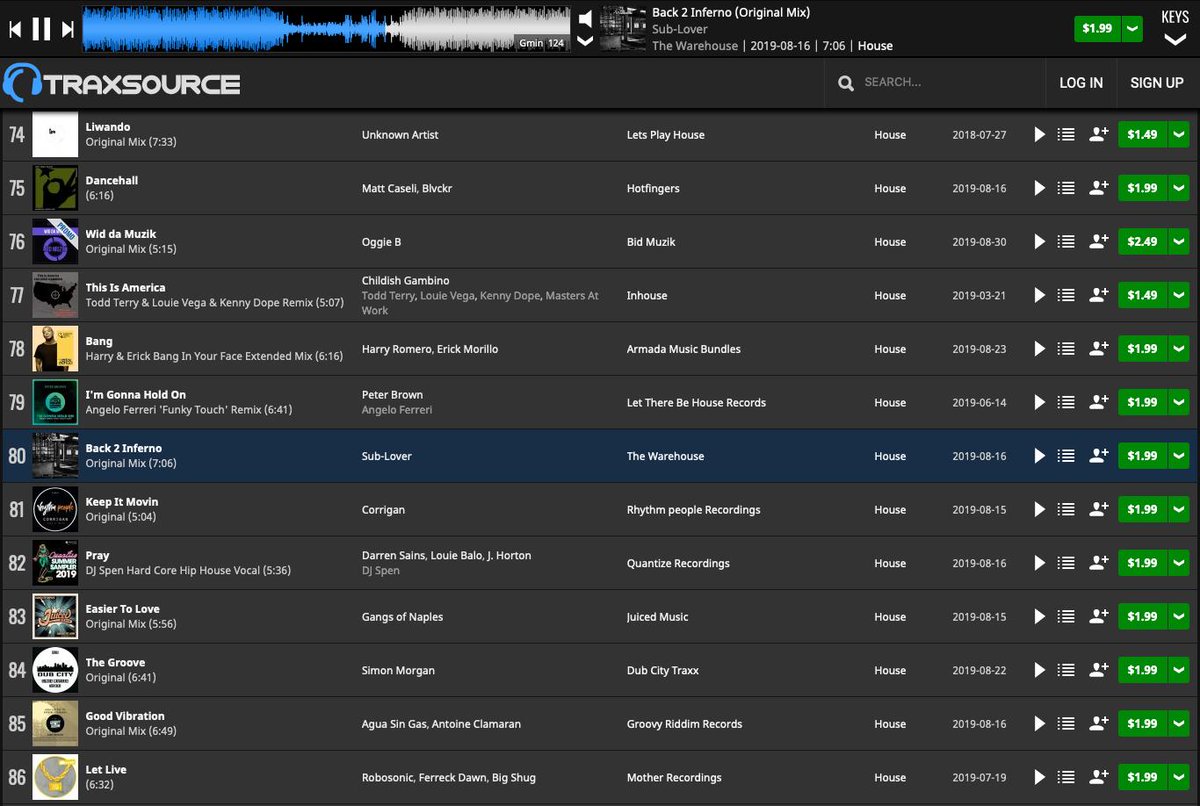Buy Liwando for $1.49

(x=1142, y=134)
